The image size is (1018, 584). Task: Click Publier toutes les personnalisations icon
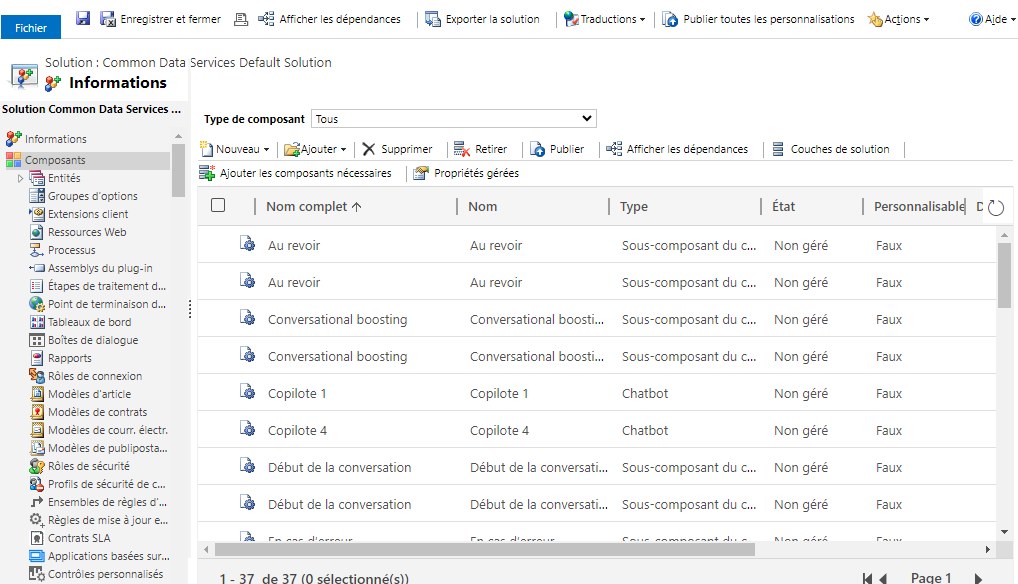tap(670, 19)
